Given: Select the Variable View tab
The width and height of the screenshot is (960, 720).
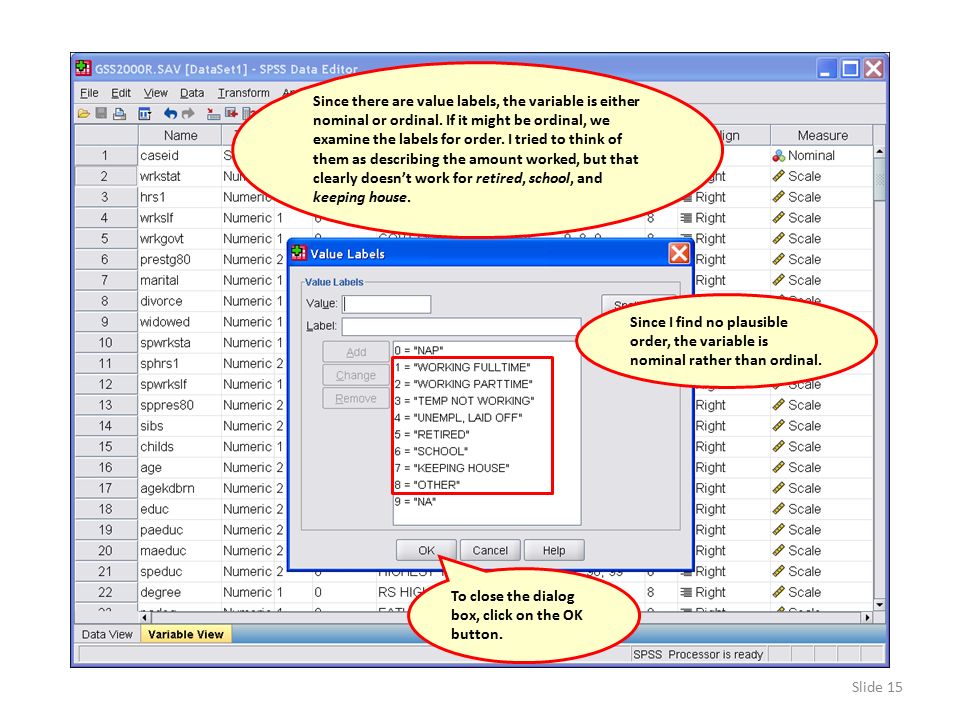Looking at the screenshot, I should click(x=186, y=634).
